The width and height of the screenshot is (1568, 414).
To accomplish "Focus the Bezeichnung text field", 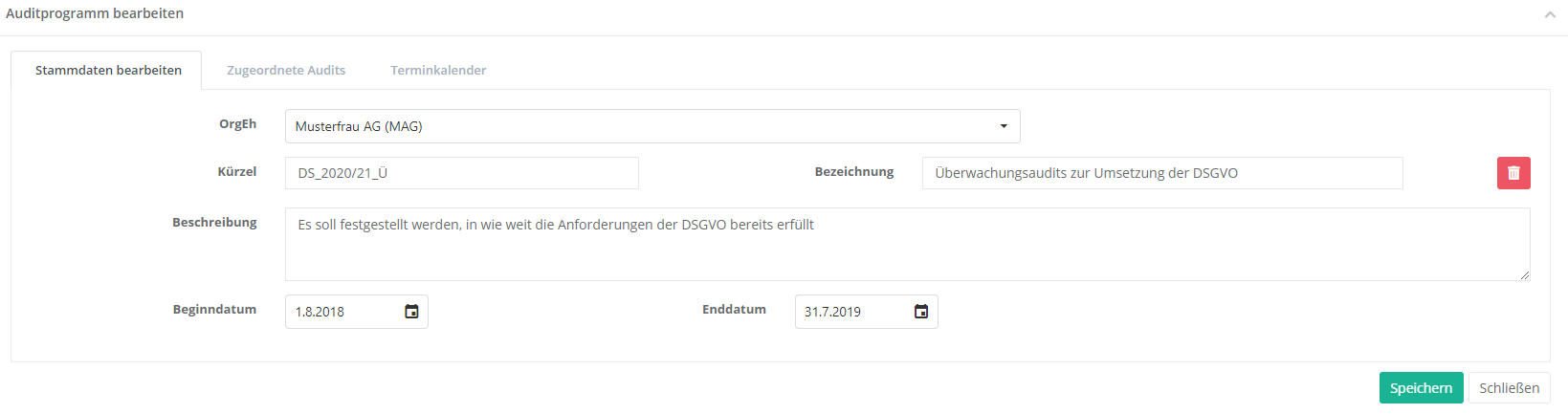I will click(x=1161, y=173).
